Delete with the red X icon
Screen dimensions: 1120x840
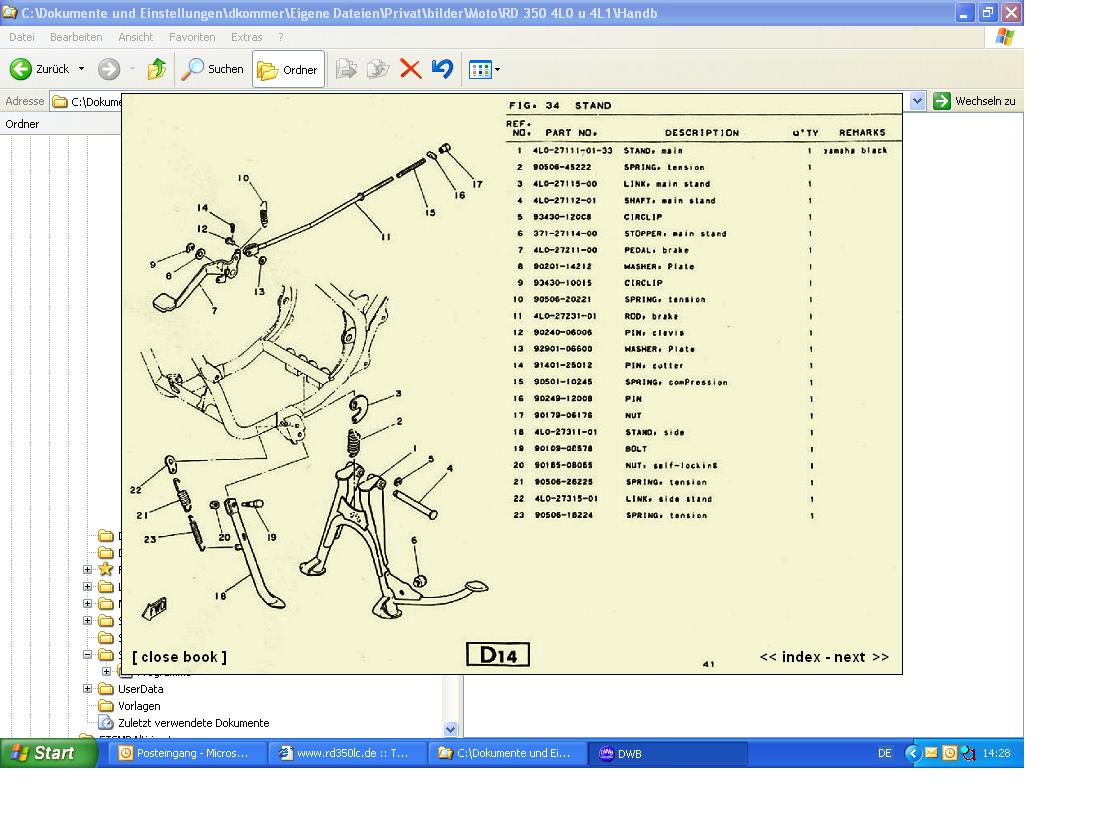[411, 69]
